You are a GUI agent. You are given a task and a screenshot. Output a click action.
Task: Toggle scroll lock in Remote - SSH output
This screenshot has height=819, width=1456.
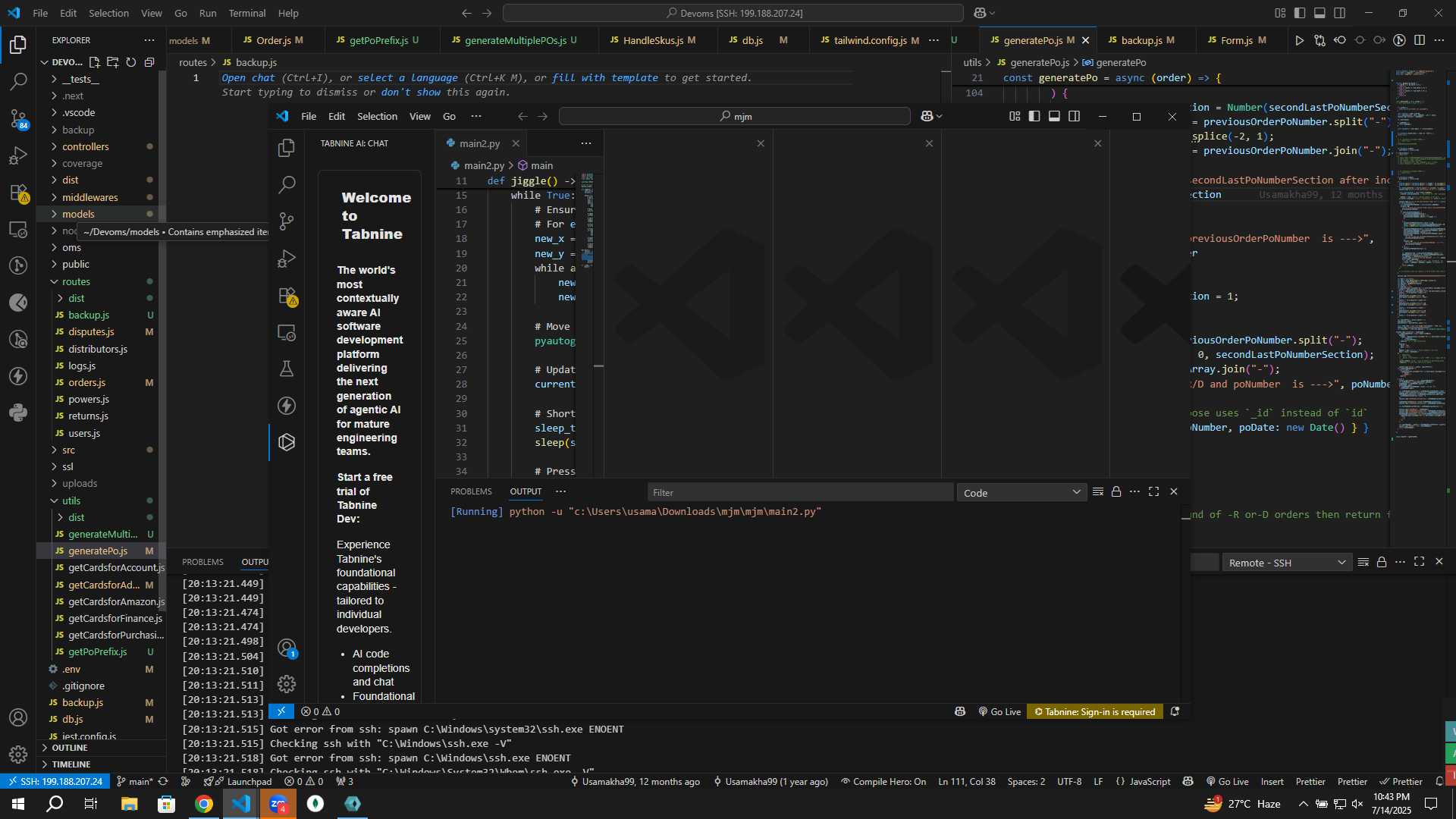tap(1382, 562)
